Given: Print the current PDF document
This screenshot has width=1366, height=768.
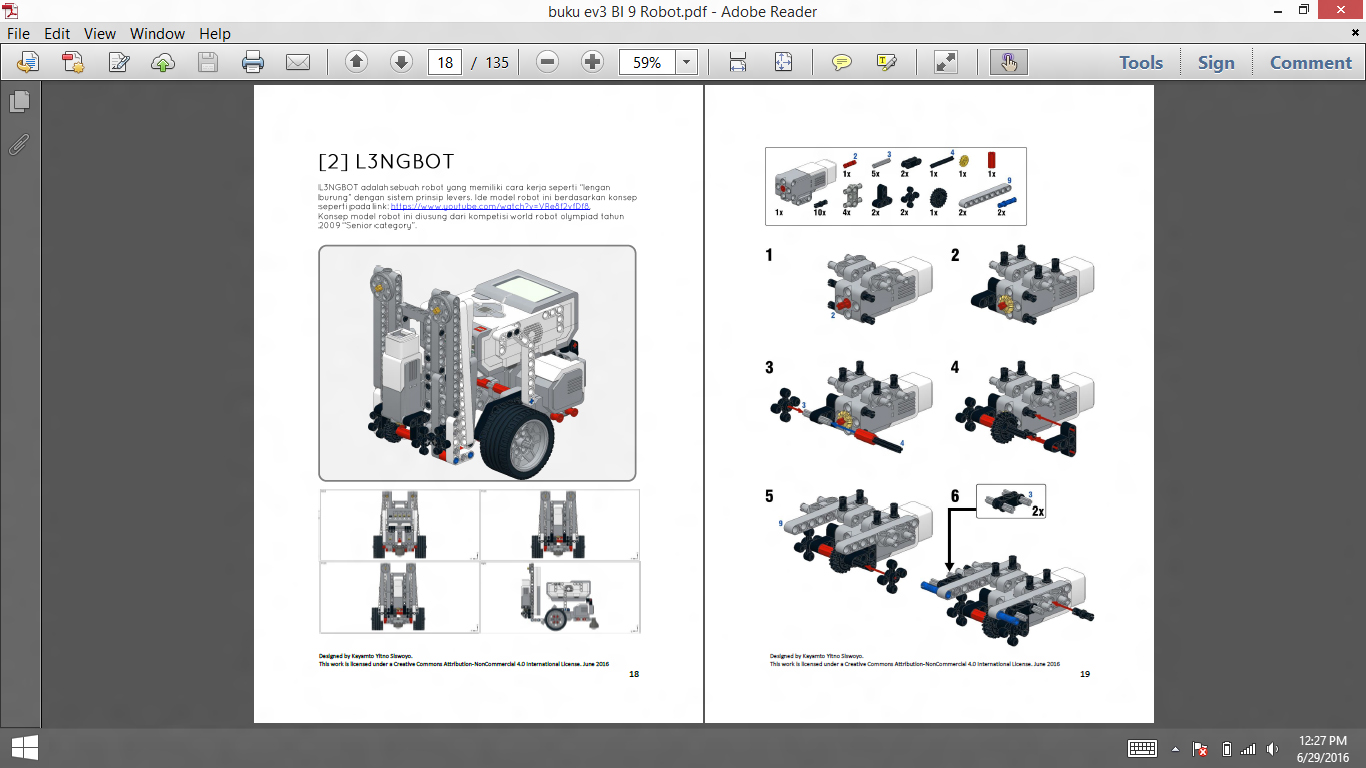Looking at the screenshot, I should coord(253,62).
